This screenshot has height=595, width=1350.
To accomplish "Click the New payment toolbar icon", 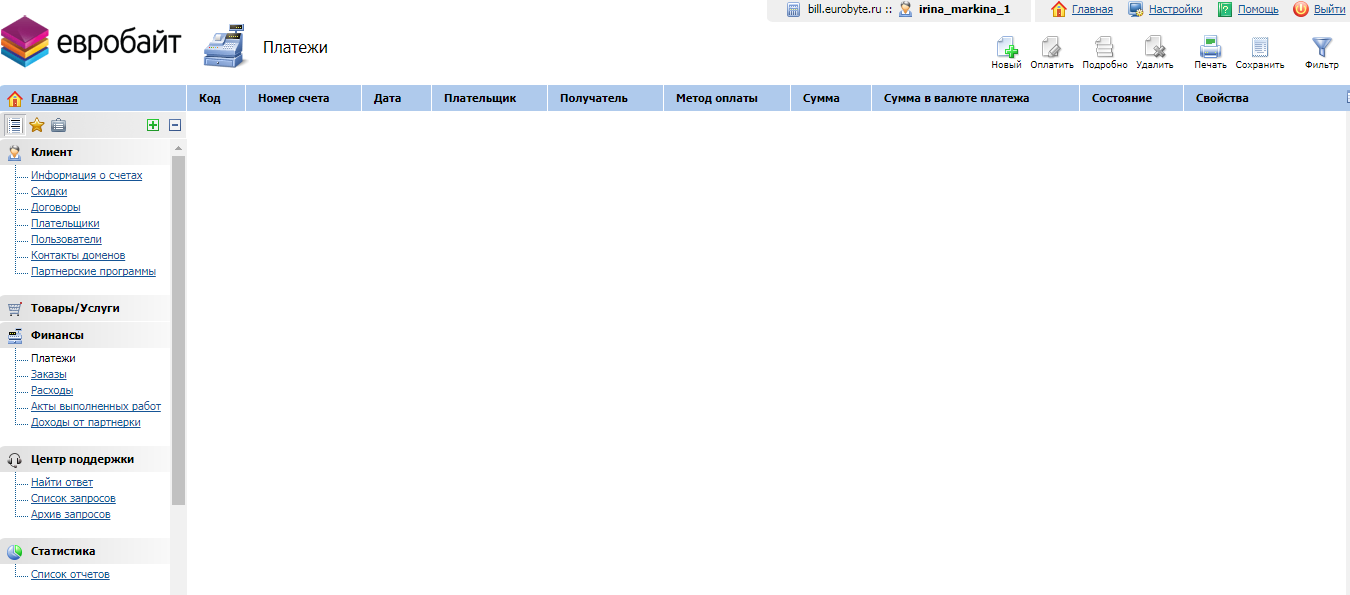I will [x=1006, y=47].
